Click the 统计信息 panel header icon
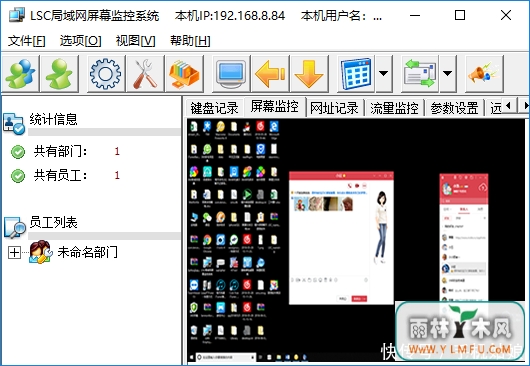Viewport: 530px width, 366px height. click(14, 124)
